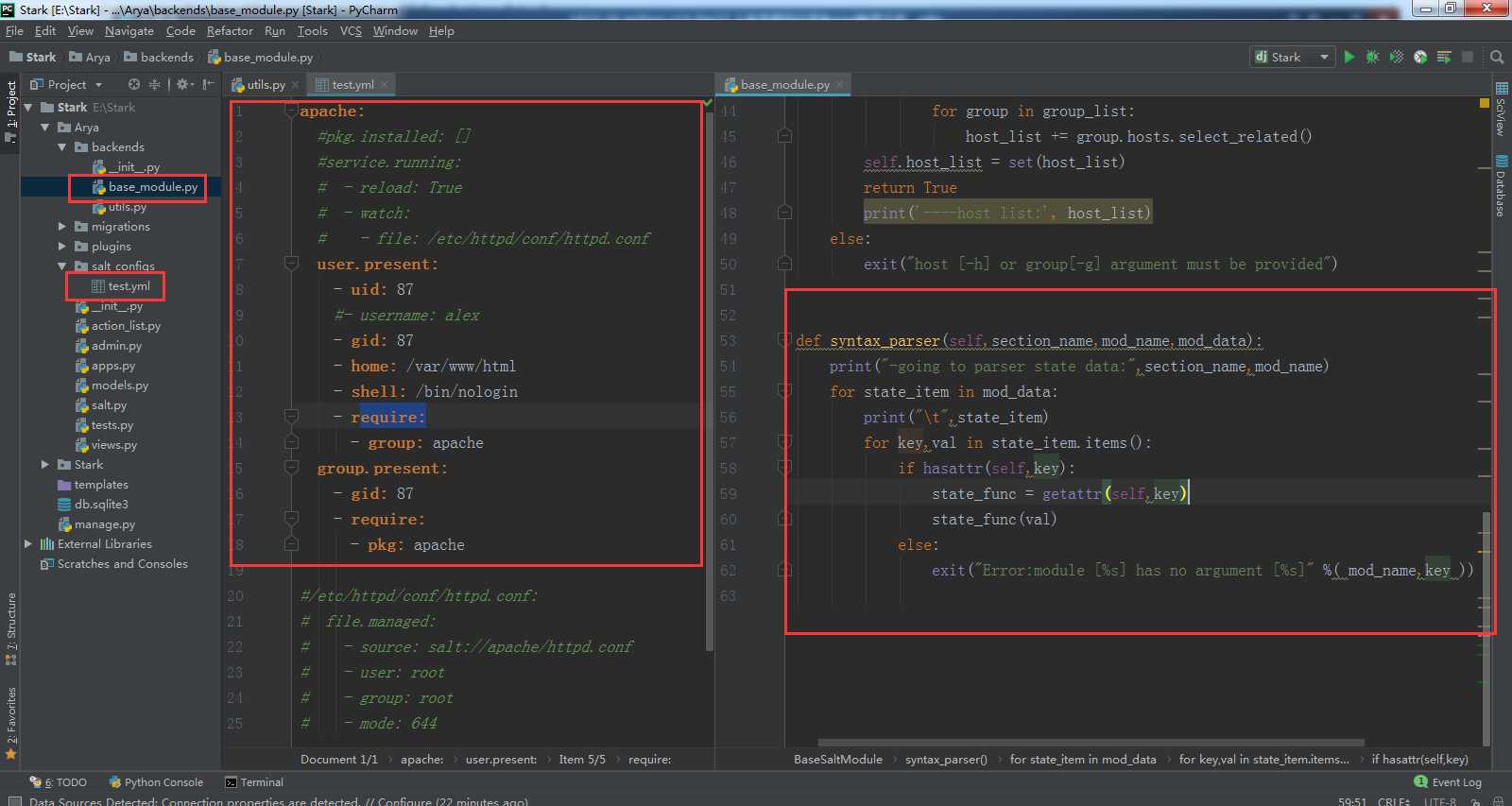
Task: Fold the syntax_parser function definition
Action: 784,338
